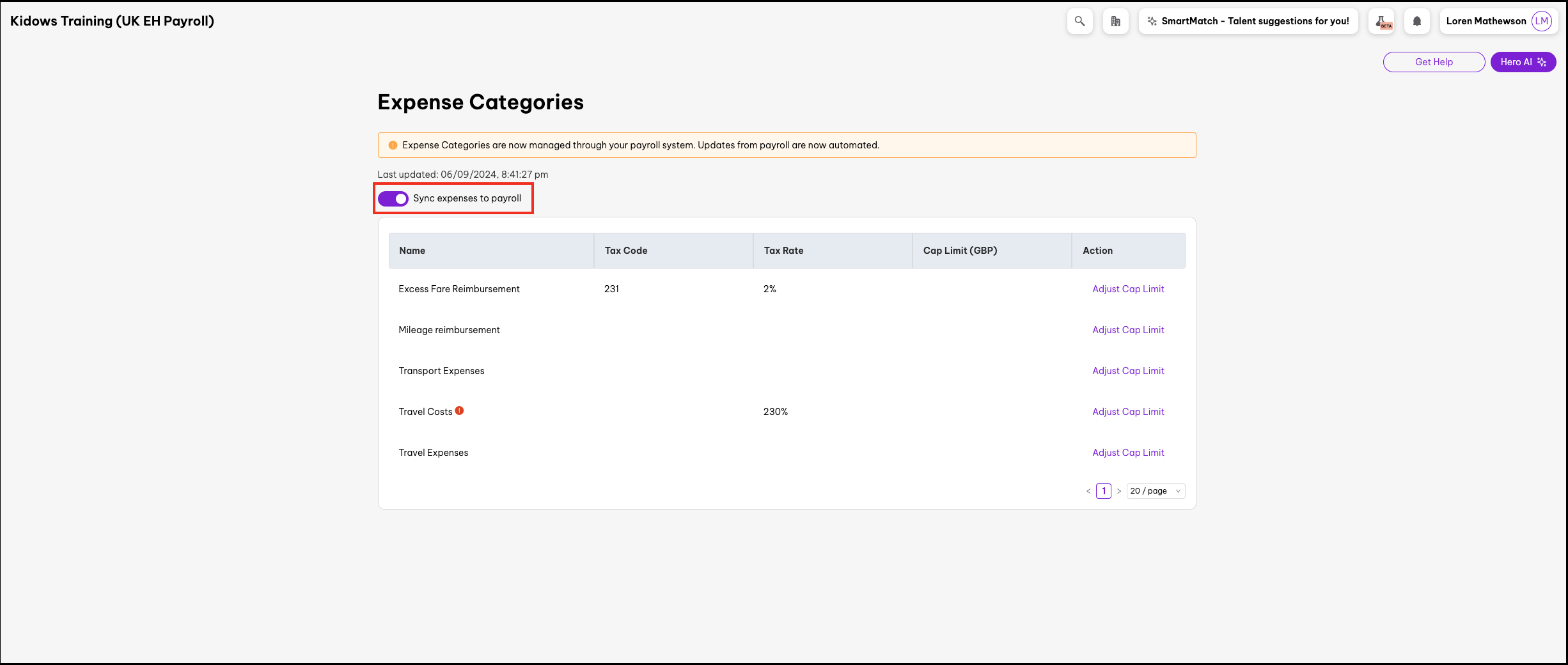Image resolution: width=1568 pixels, height=665 pixels.
Task: Open the notifications bell
Action: coord(1417,21)
